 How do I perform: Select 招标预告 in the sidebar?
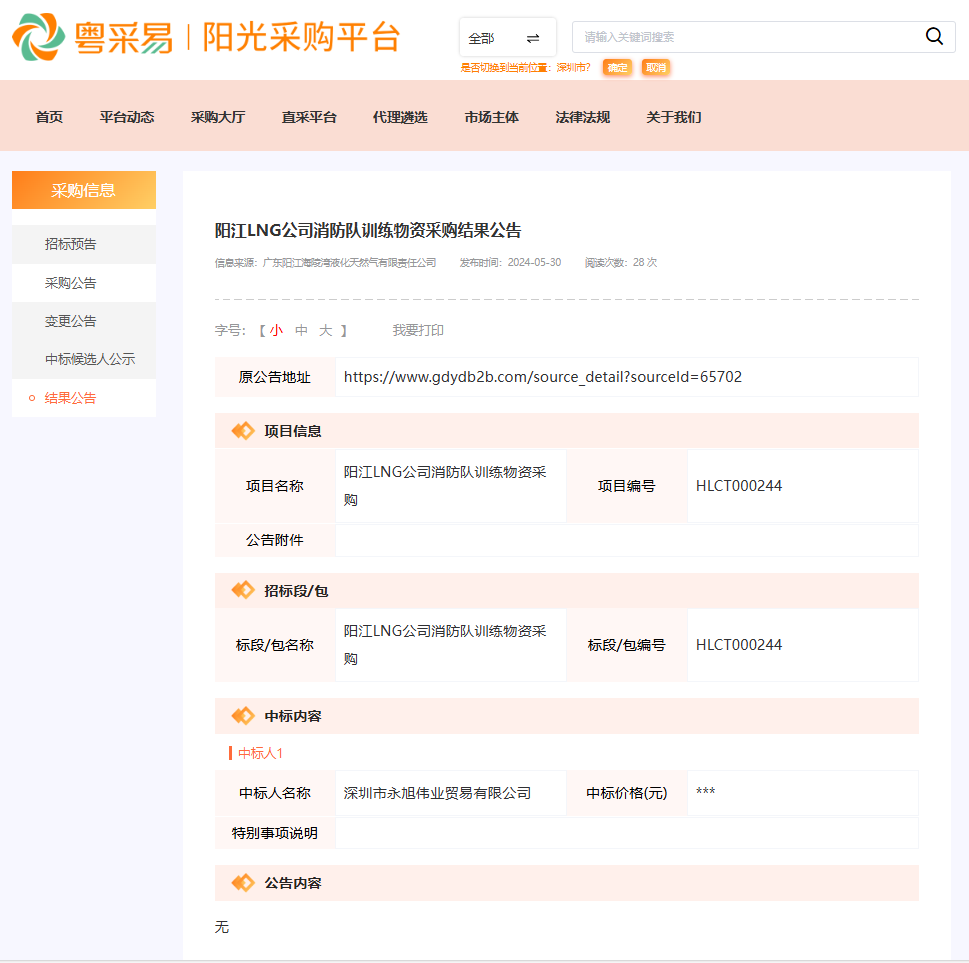71,244
